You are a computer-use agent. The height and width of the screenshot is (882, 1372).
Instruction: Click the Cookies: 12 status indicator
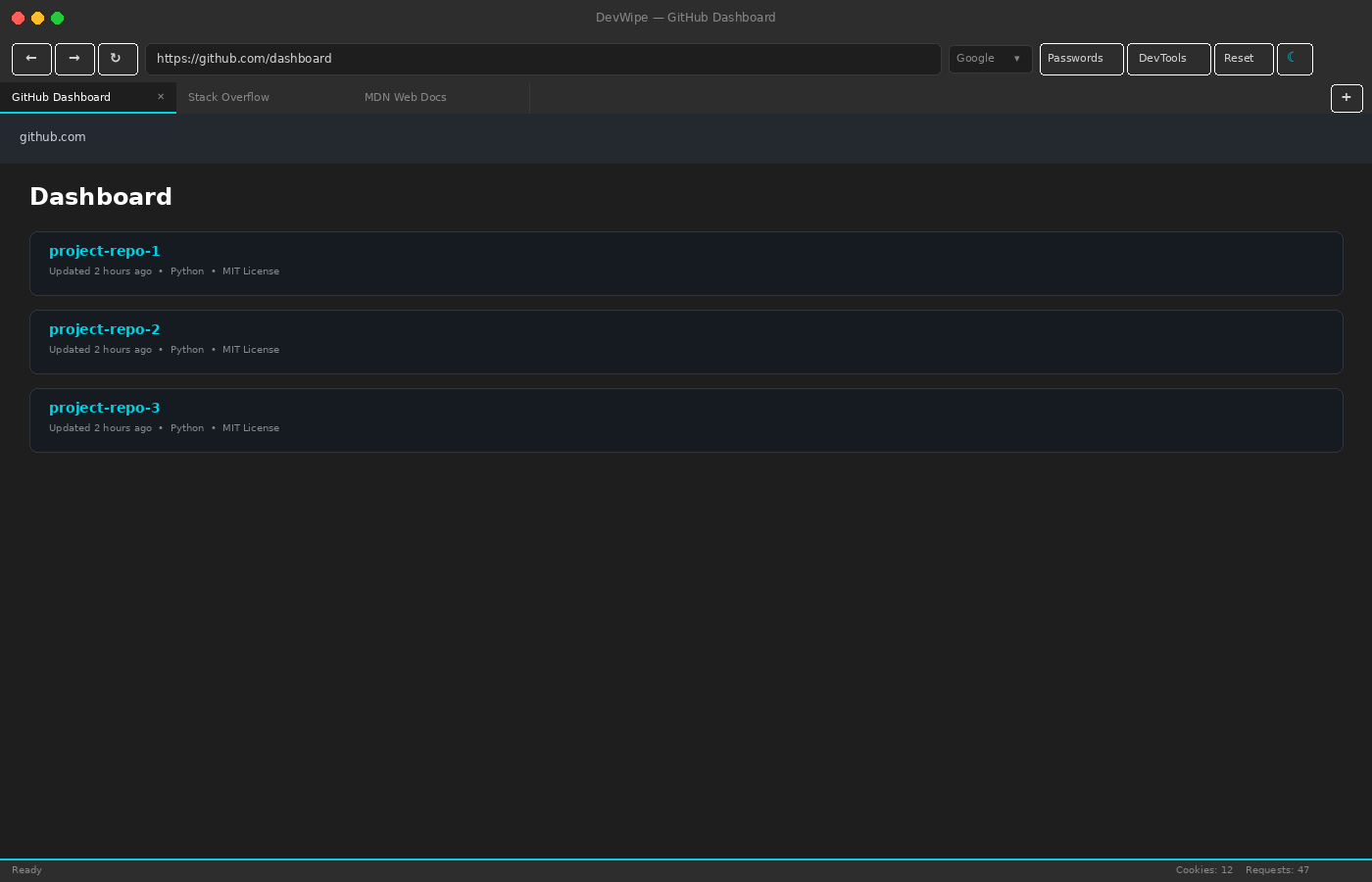1203,870
